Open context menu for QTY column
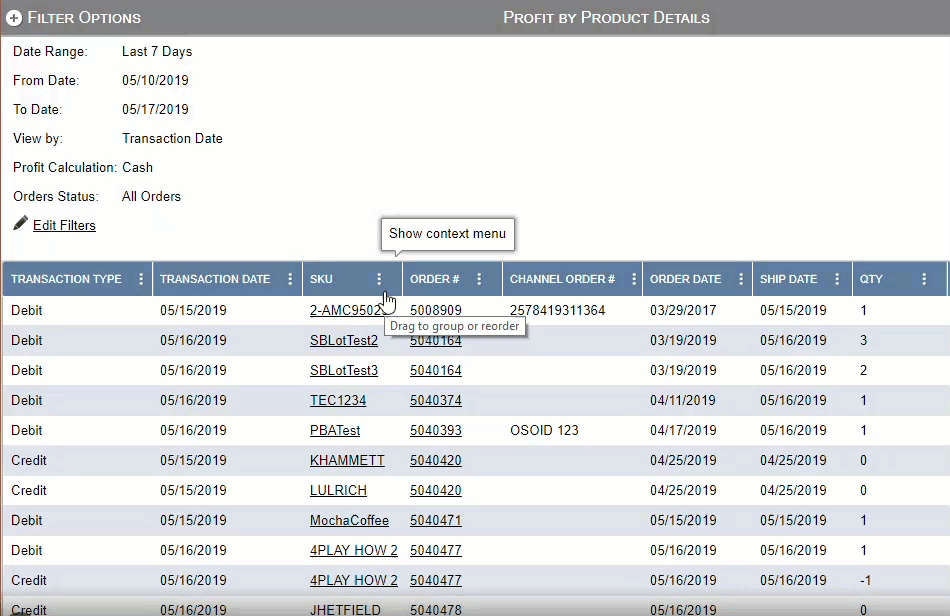Viewport: 950px width, 616px height. (924, 279)
